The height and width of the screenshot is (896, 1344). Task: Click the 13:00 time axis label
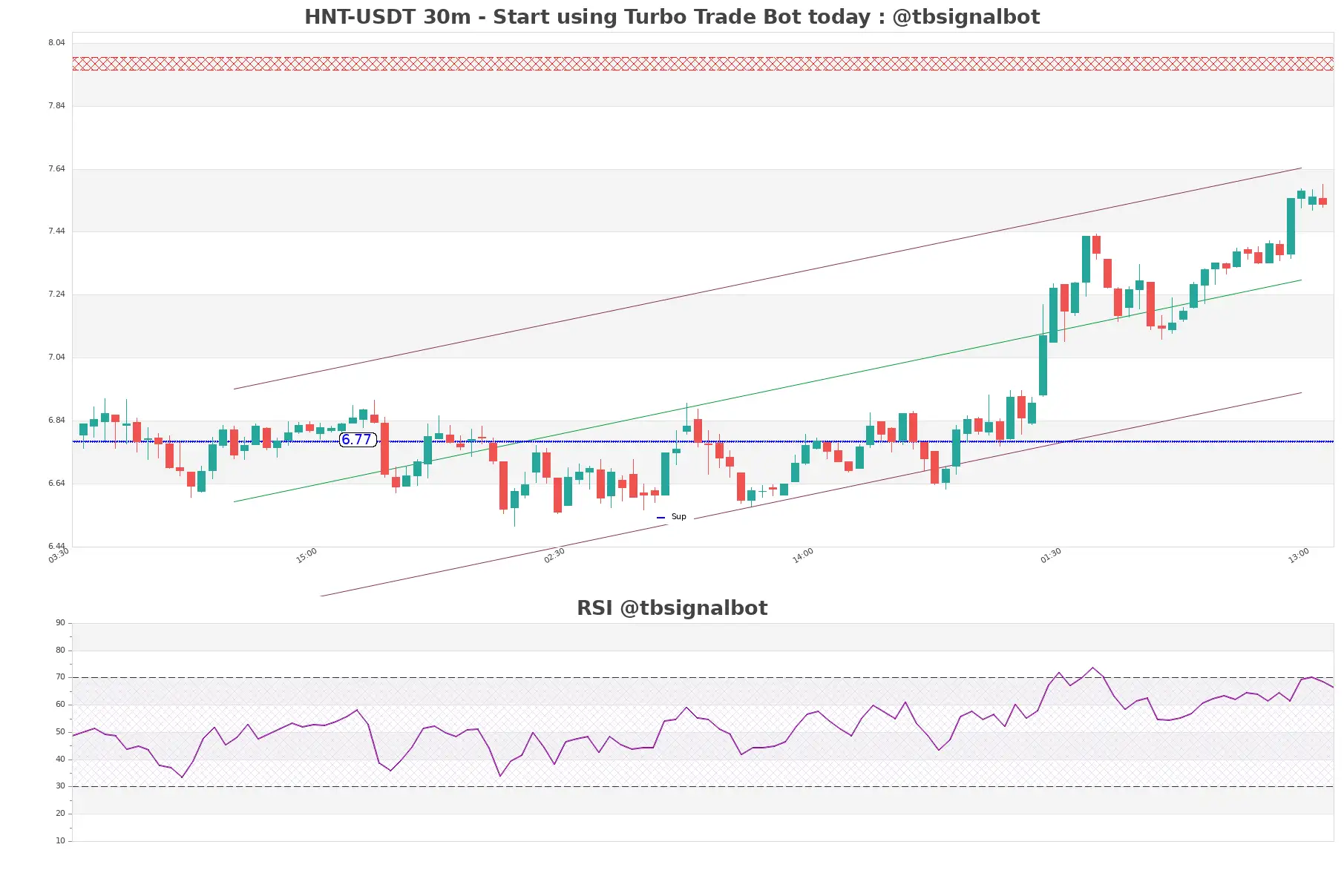click(x=1299, y=556)
